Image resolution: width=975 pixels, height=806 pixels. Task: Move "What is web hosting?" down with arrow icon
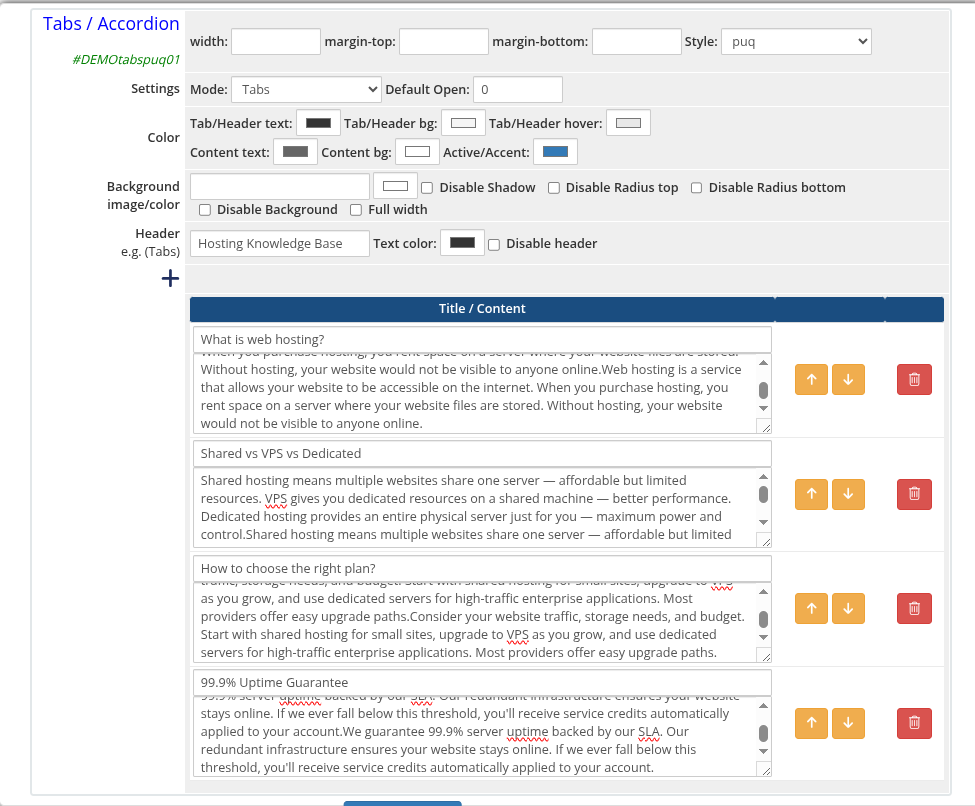click(848, 379)
